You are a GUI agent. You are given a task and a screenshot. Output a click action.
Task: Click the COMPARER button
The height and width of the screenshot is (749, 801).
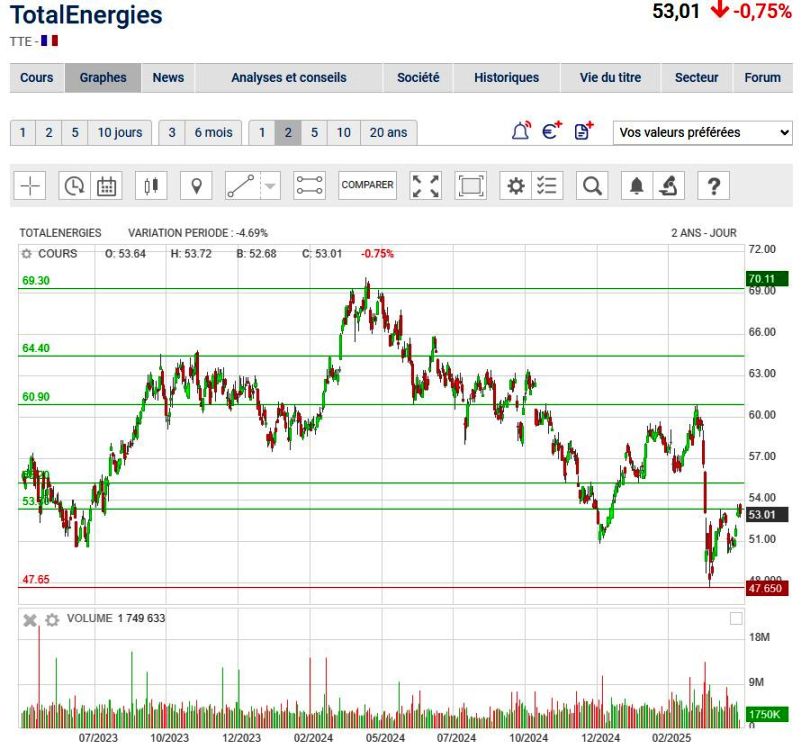coord(367,185)
